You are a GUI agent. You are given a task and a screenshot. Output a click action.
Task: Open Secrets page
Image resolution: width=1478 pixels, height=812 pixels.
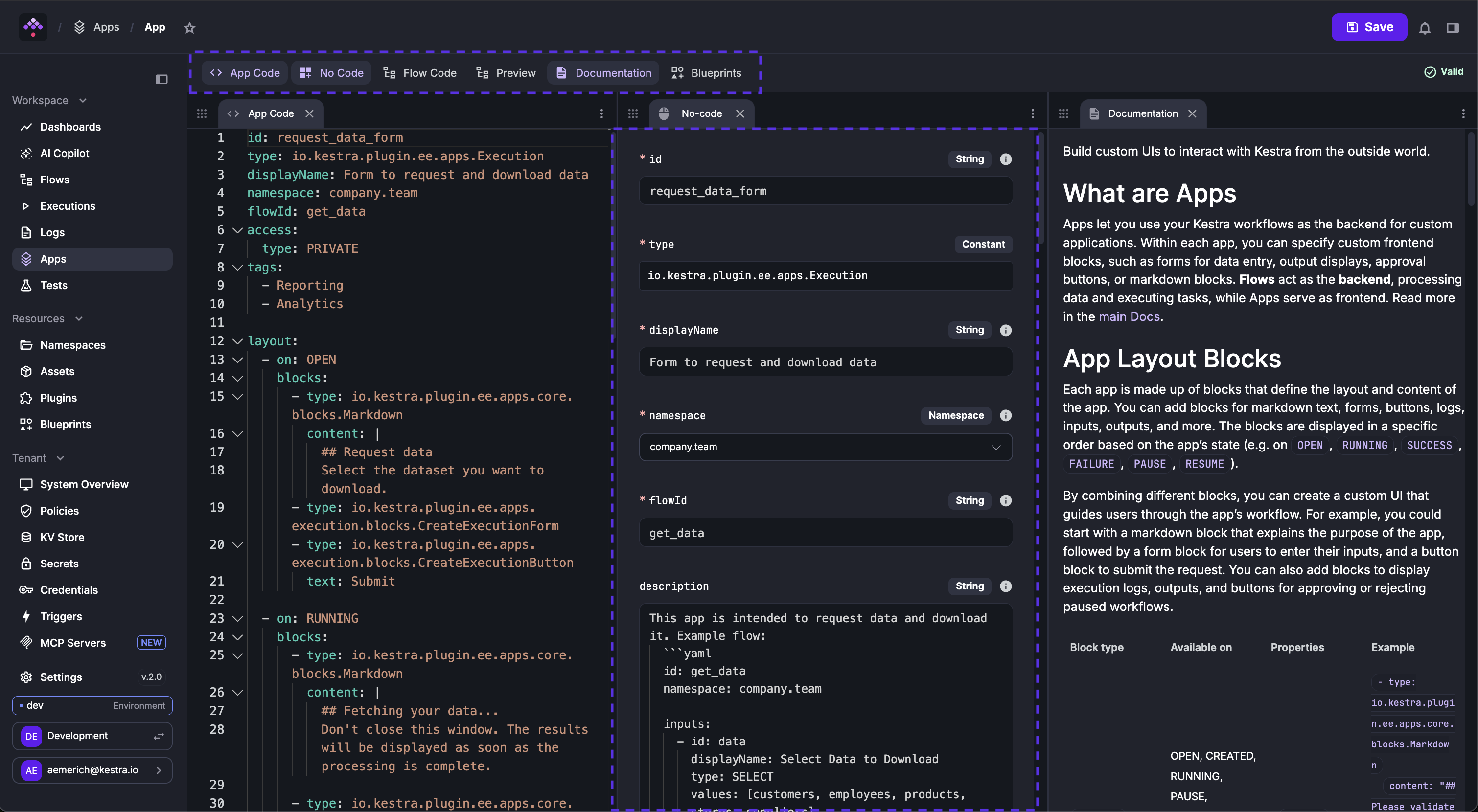(92, 563)
